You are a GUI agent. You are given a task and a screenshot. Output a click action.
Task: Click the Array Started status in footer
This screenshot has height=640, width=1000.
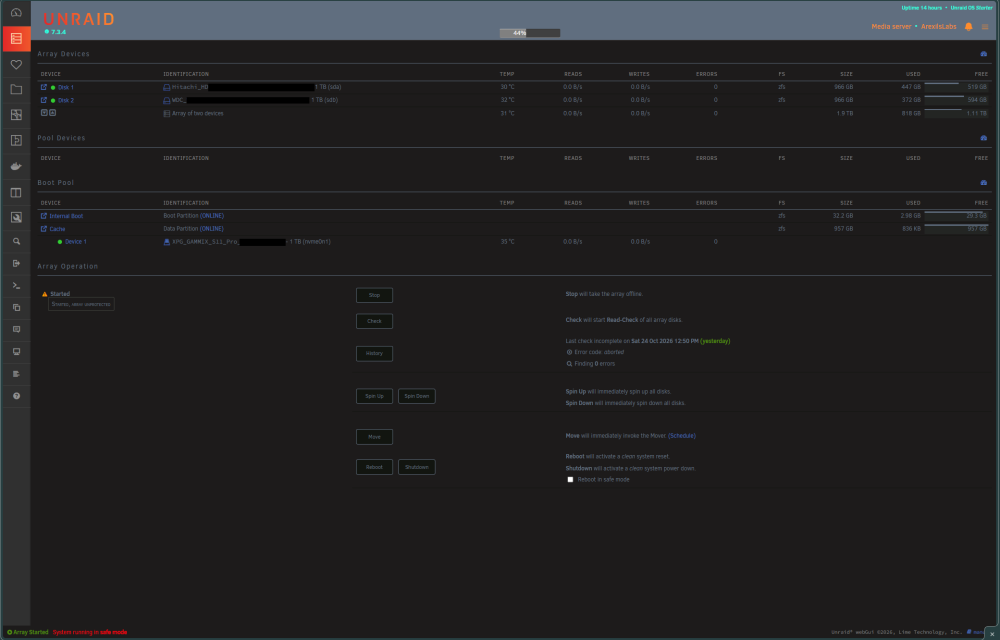click(x=27, y=632)
